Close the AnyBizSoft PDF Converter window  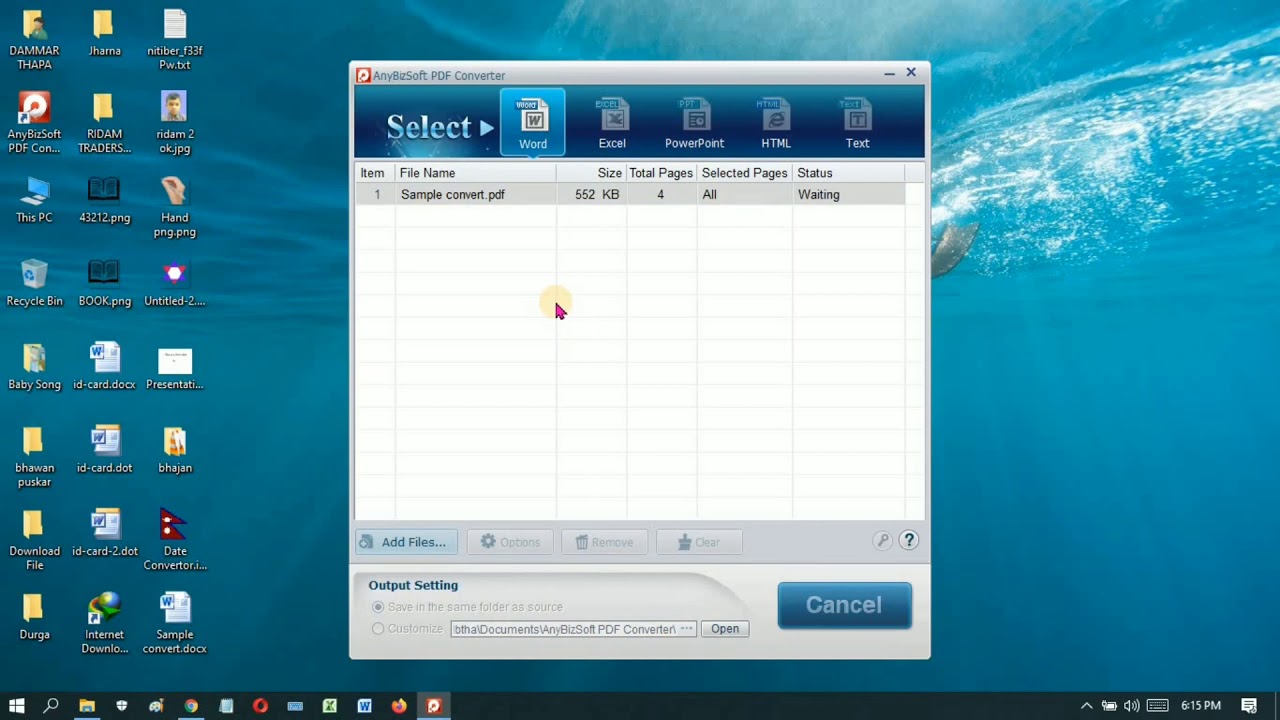tap(911, 73)
